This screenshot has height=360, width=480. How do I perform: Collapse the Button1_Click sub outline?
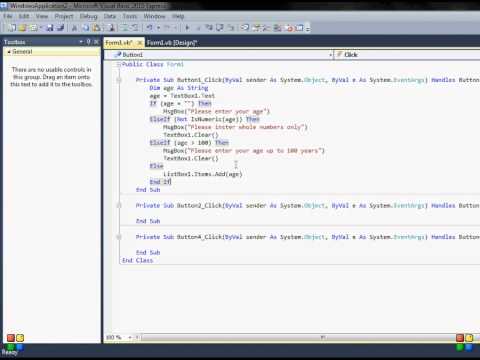point(119,80)
